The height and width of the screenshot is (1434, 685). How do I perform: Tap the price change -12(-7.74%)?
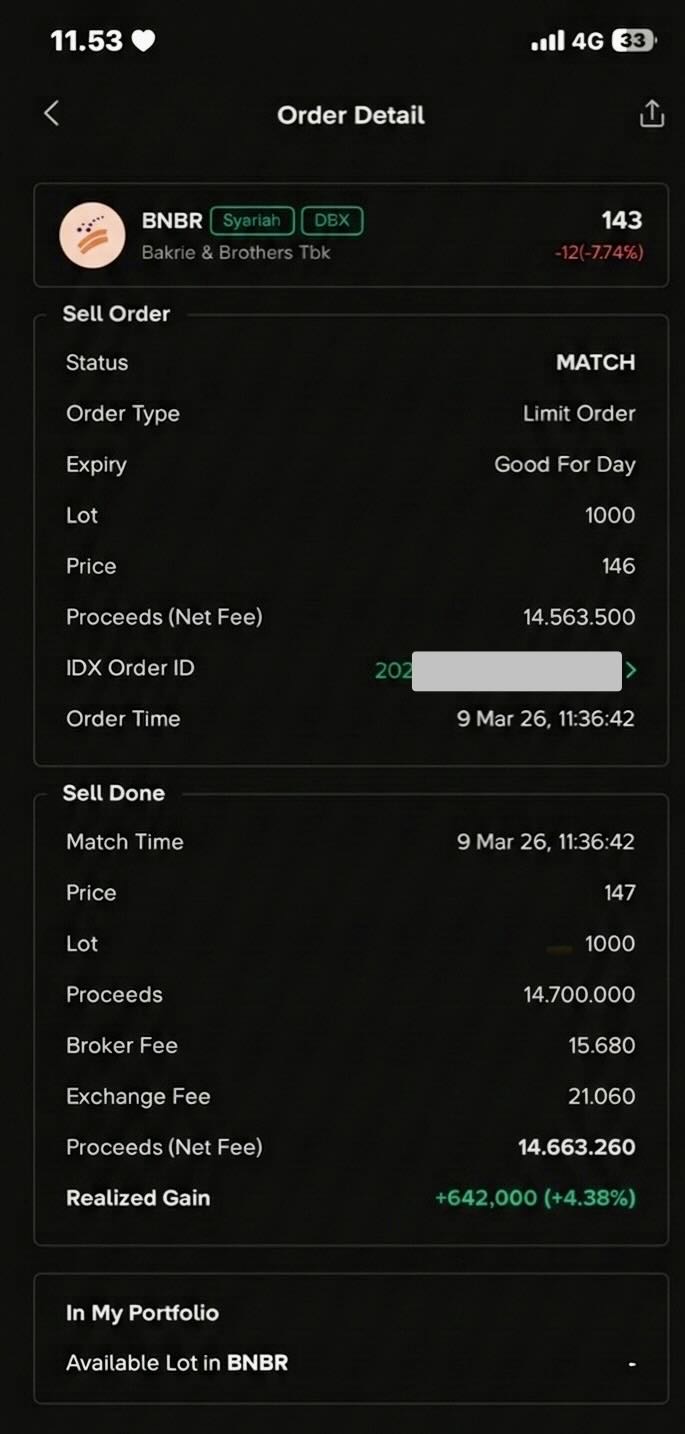pos(598,253)
